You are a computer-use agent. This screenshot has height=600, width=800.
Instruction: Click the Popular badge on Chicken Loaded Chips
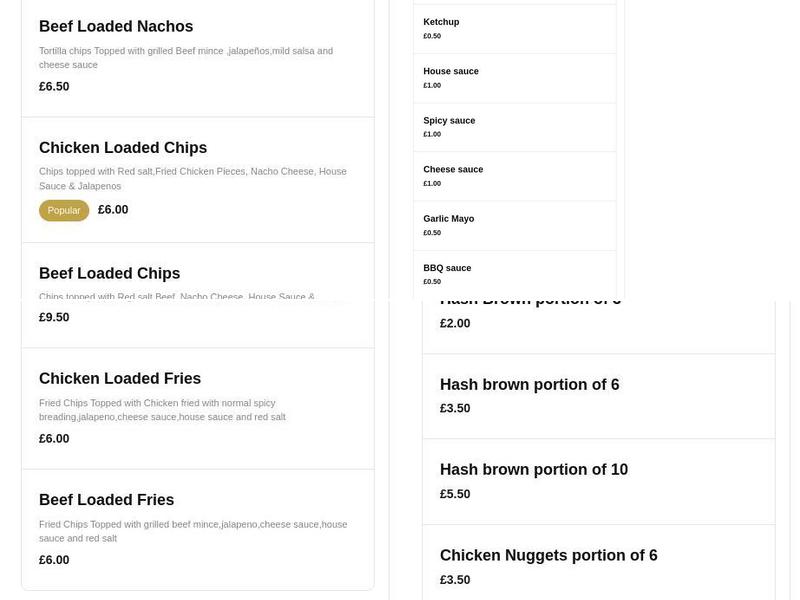pos(64,210)
